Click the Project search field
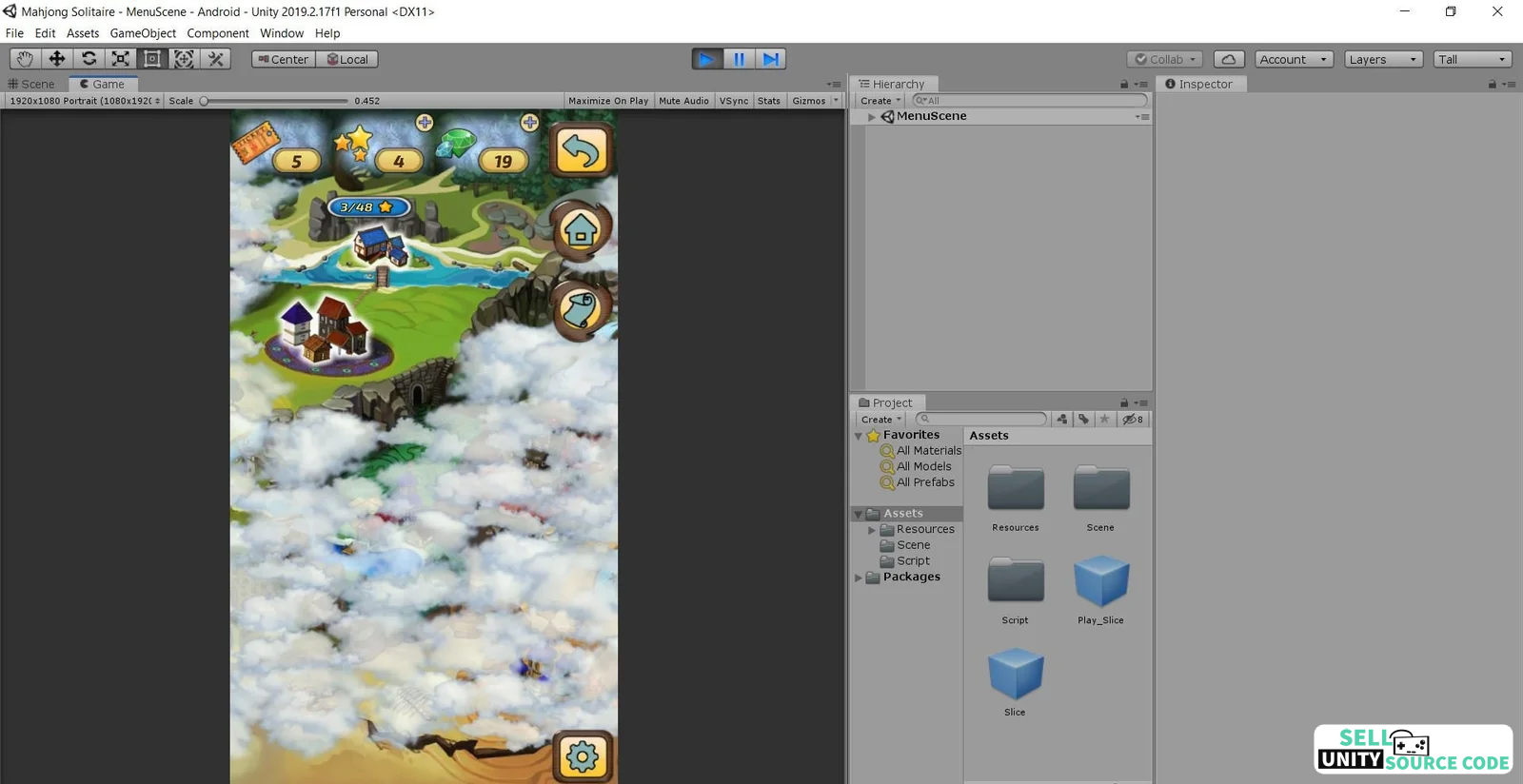This screenshot has width=1523, height=784. (x=981, y=420)
